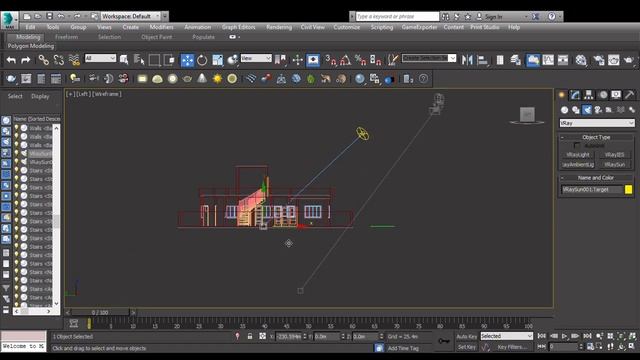Click the Align tool icon
640x360 pixels.
482,60
